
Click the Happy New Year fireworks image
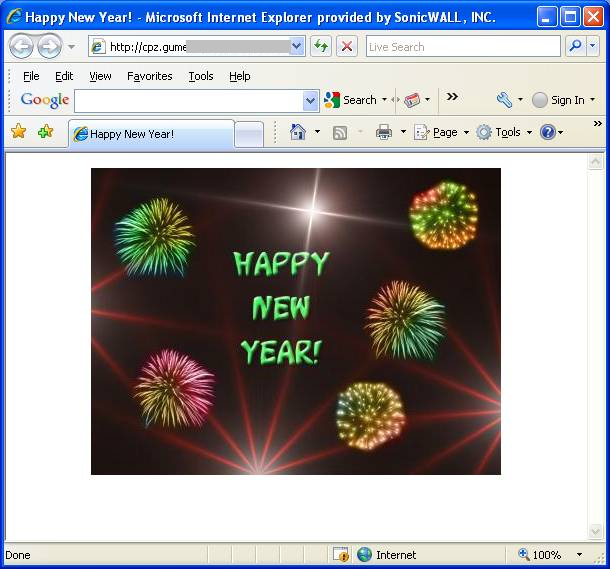[x=296, y=321]
